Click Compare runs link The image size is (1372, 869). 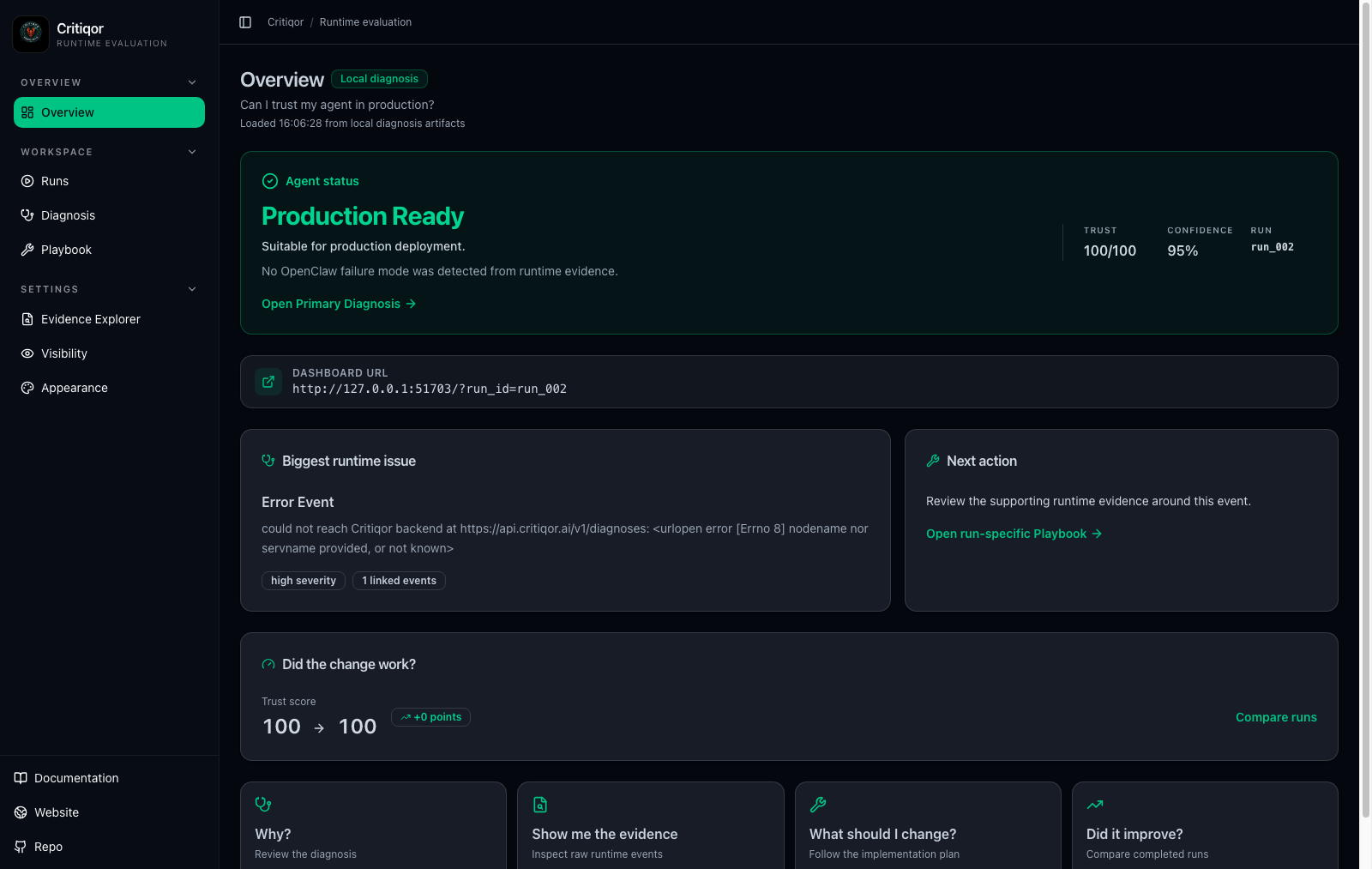click(1276, 717)
